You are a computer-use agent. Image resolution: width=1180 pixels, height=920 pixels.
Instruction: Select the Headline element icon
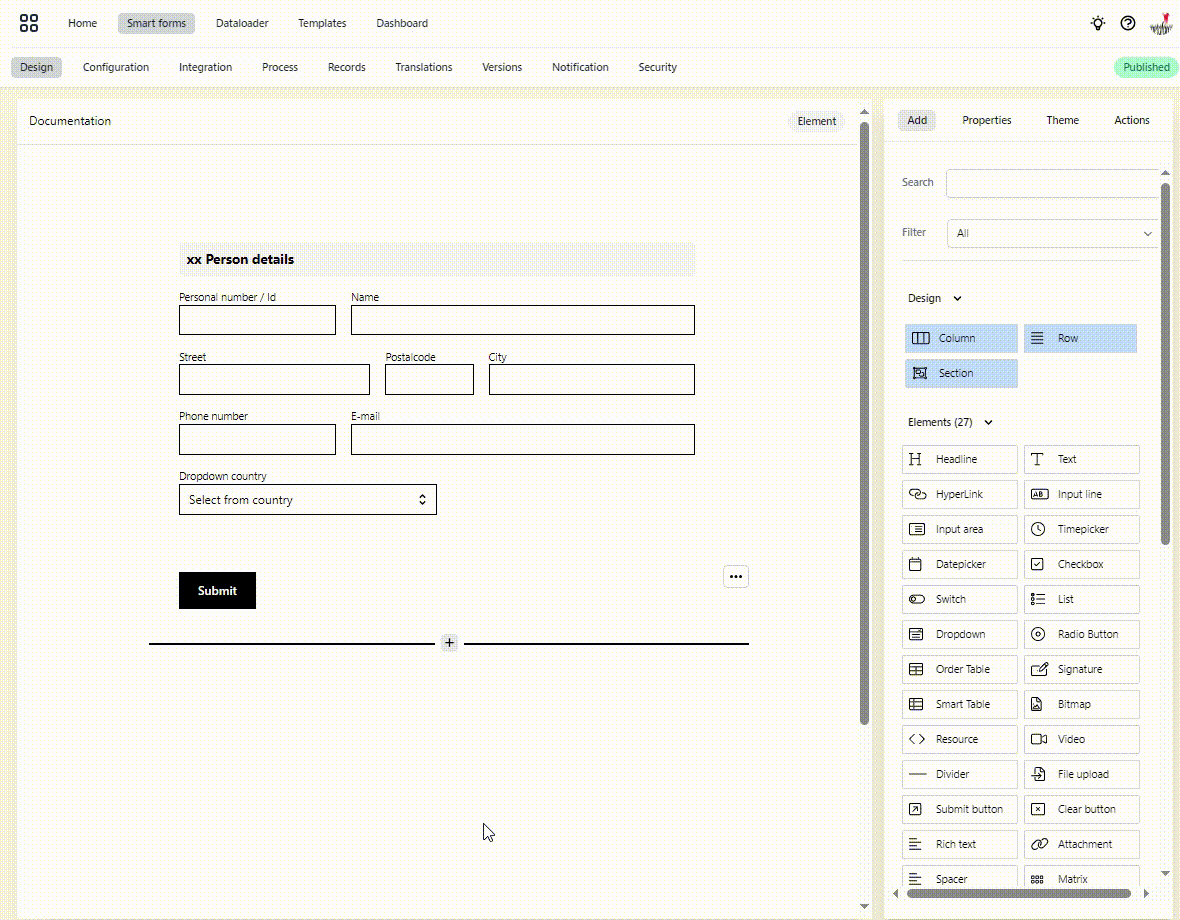tap(957, 459)
